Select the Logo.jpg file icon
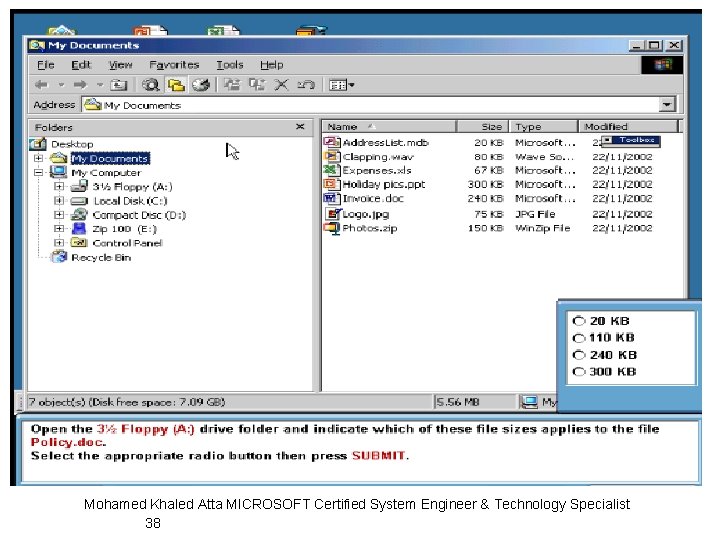Screen dimensions: 720x540 (332, 214)
